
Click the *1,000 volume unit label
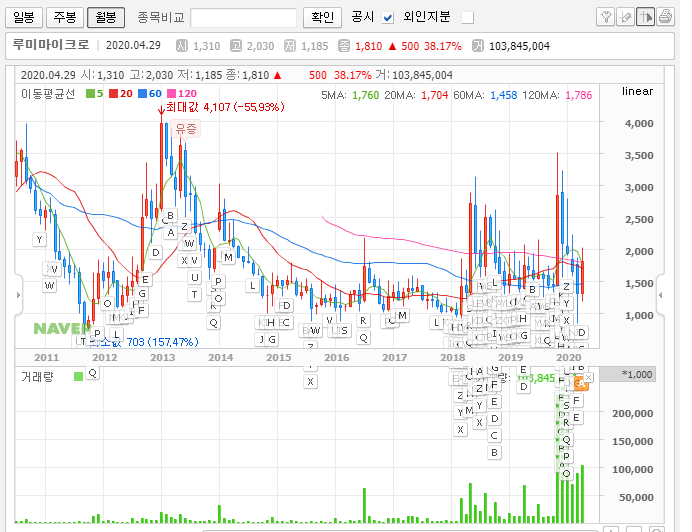[637, 374]
